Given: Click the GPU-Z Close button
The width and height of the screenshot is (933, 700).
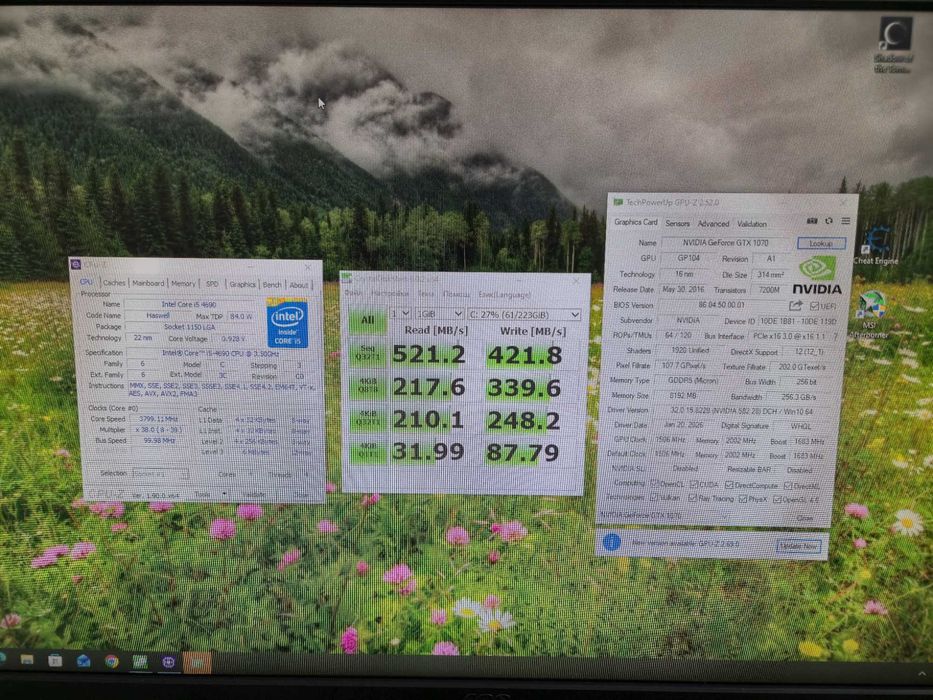Looking at the screenshot, I should (804, 518).
